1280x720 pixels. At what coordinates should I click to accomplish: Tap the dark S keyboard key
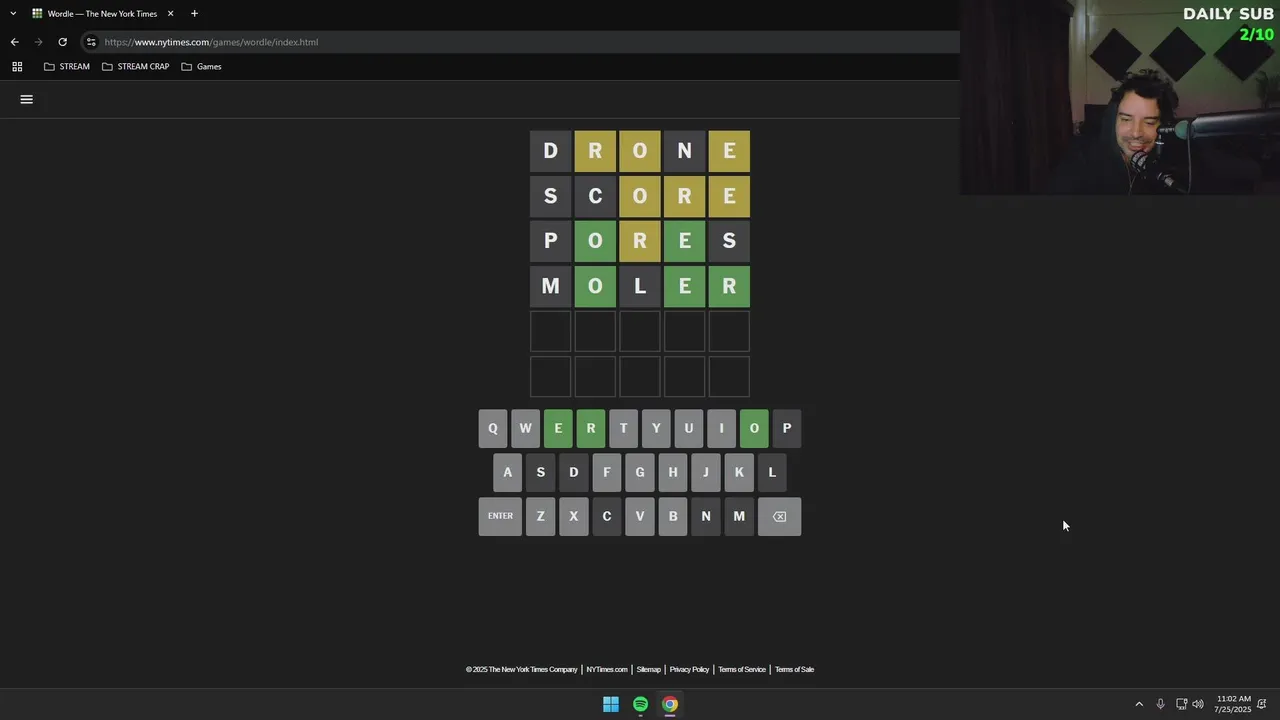pos(540,472)
